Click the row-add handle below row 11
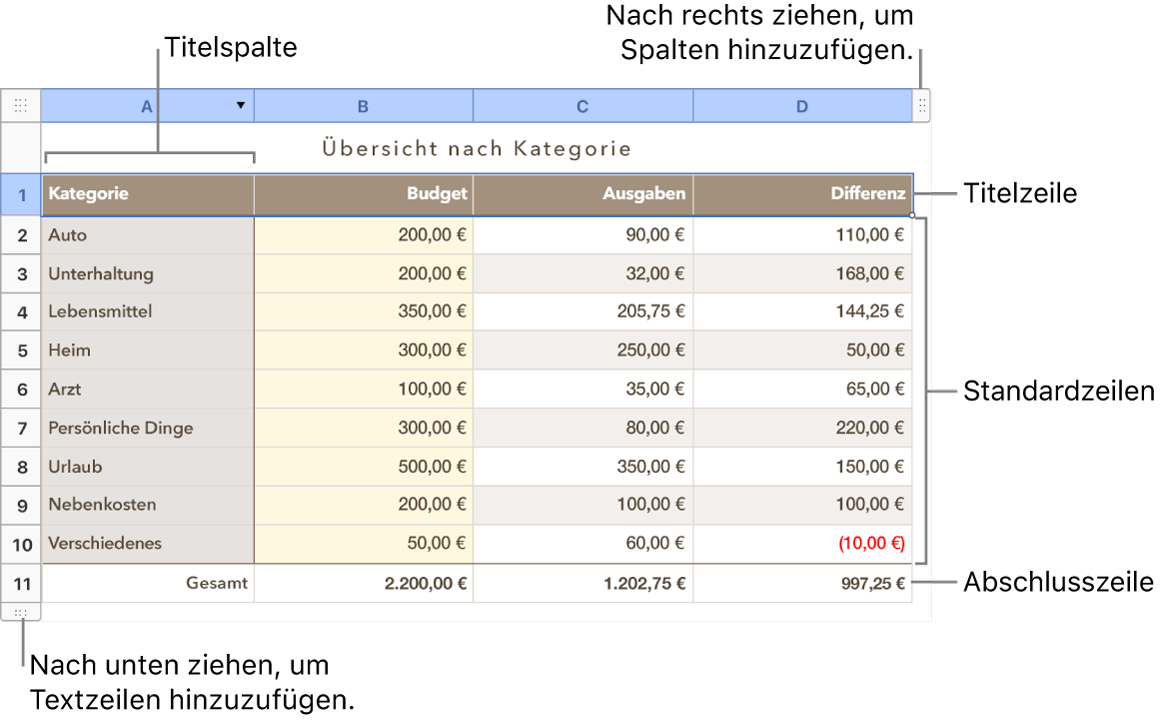 click(22, 613)
